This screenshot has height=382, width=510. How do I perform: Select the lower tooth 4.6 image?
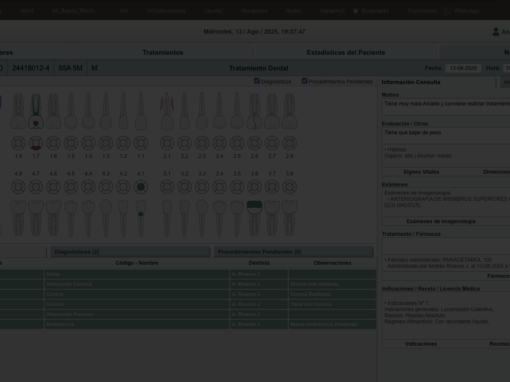(53, 218)
